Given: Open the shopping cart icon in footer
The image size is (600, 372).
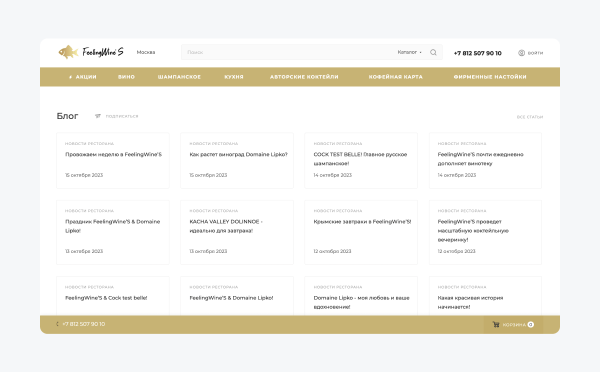Looking at the screenshot, I should [x=496, y=324].
